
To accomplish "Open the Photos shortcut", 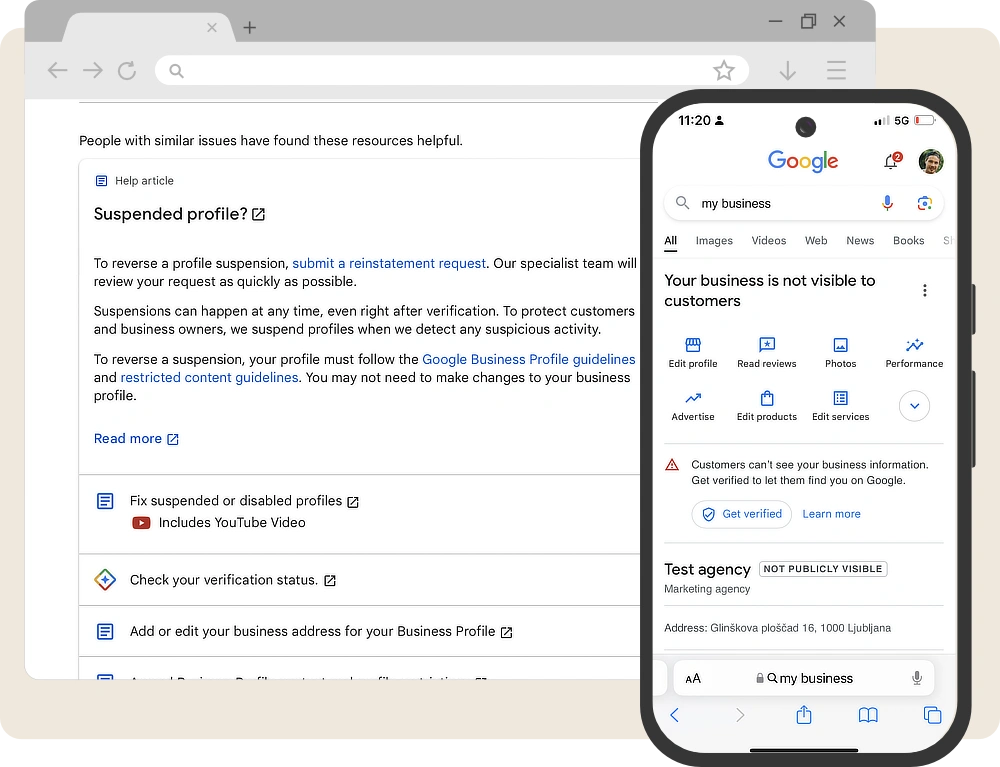I will 841,353.
